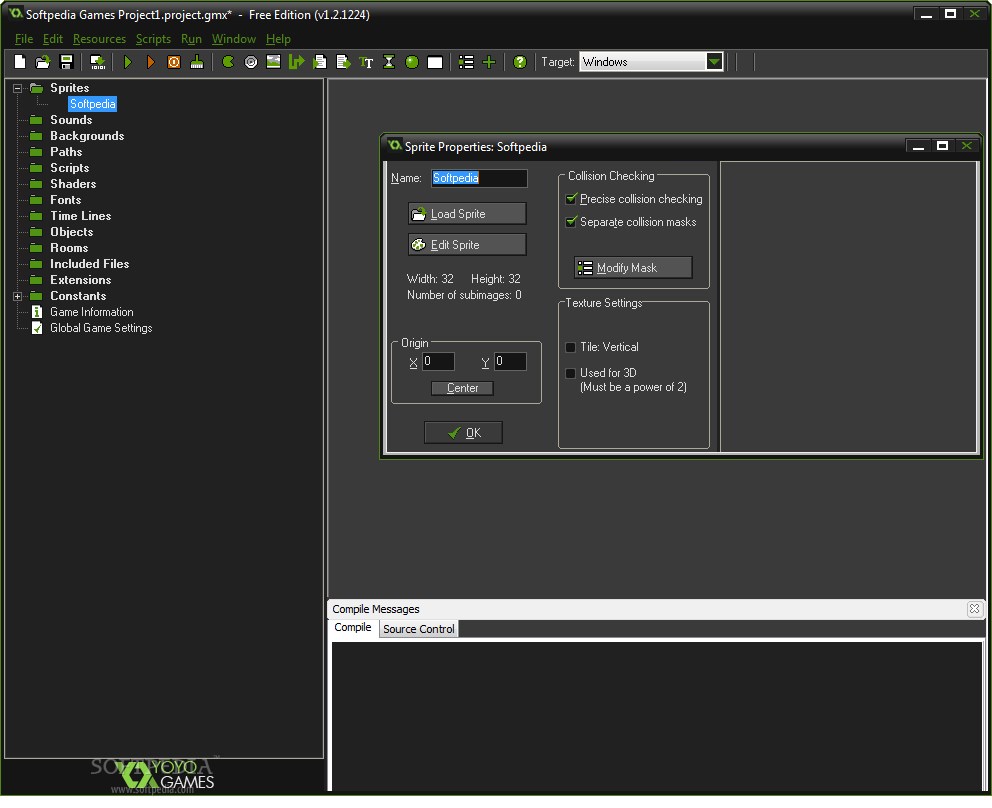The width and height of the screenshot is (992, 808).
Task: Click the Edit Sprite button
Action: (x=467, y=245)
